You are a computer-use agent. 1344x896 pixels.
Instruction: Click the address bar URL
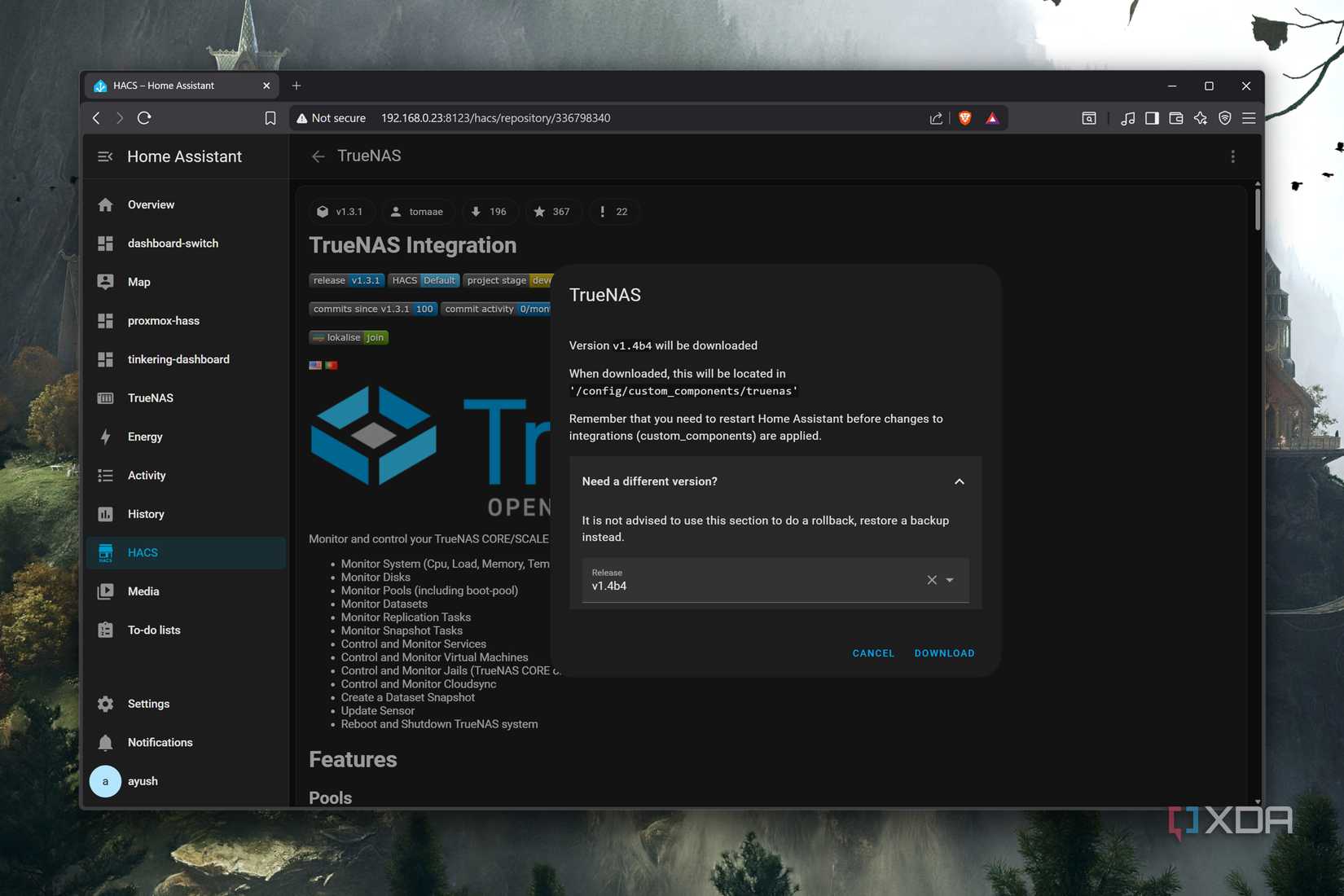click(x=495, y=118)
